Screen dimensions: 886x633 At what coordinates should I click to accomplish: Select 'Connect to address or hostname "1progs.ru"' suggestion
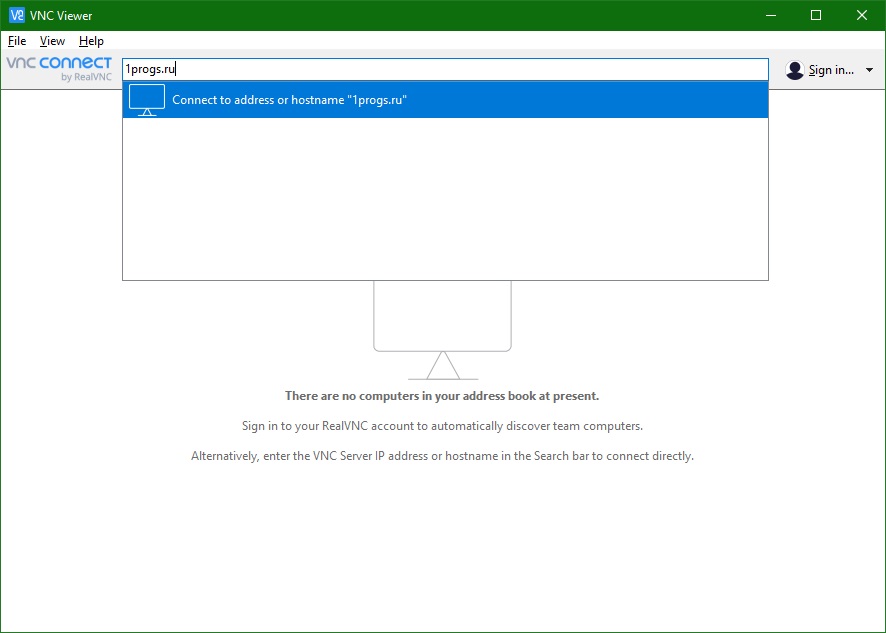(x=445, y=100)
